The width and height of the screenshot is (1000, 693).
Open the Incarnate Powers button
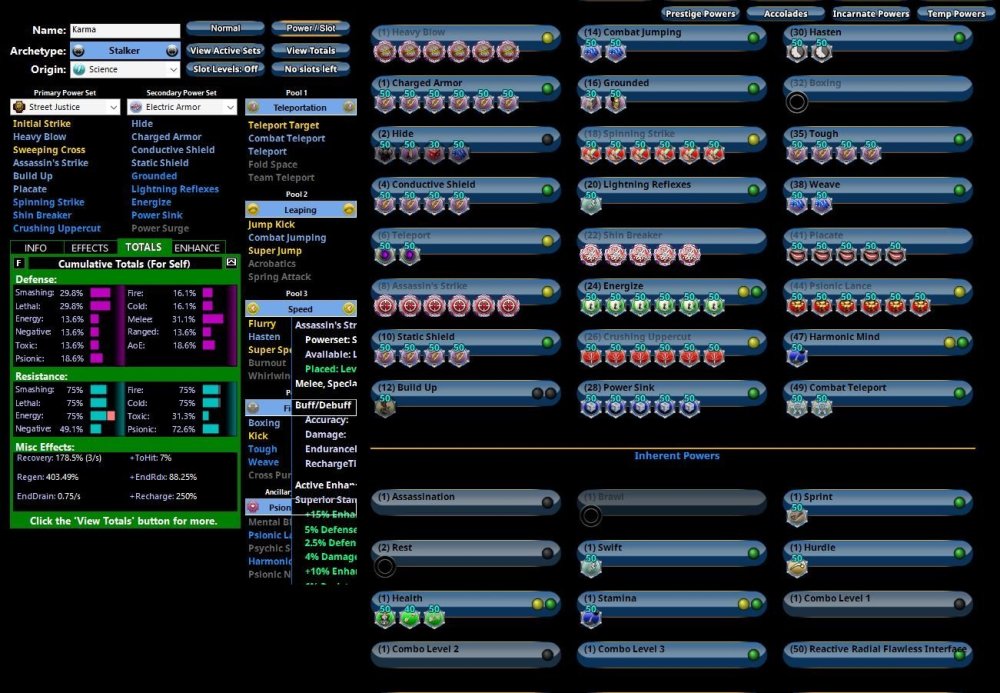coord(871,13)
